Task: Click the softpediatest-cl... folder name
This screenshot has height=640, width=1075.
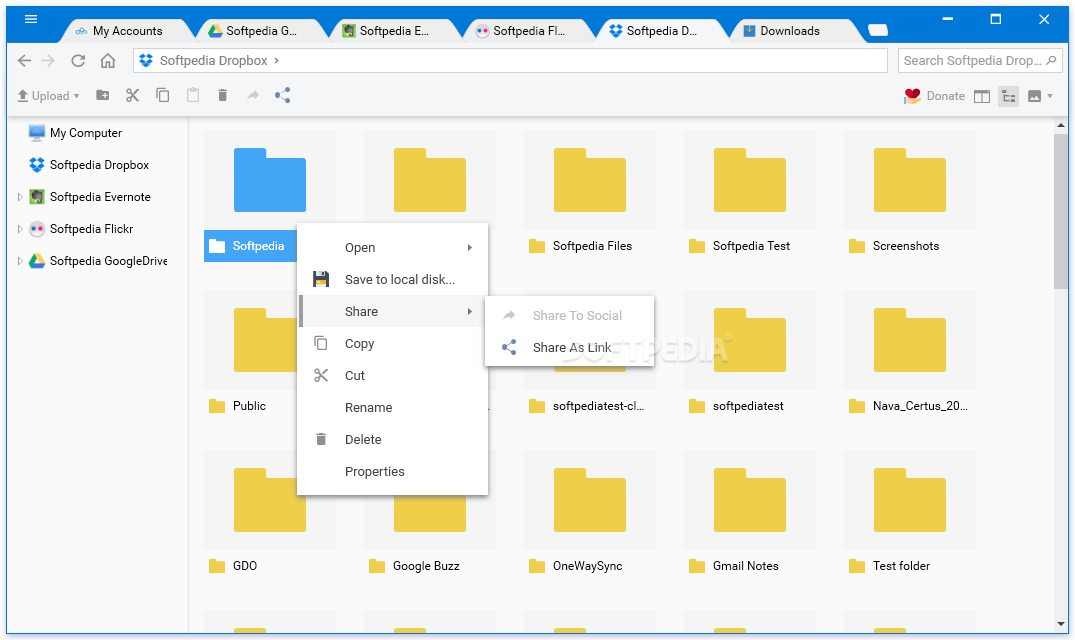Action: pos(598,406)
